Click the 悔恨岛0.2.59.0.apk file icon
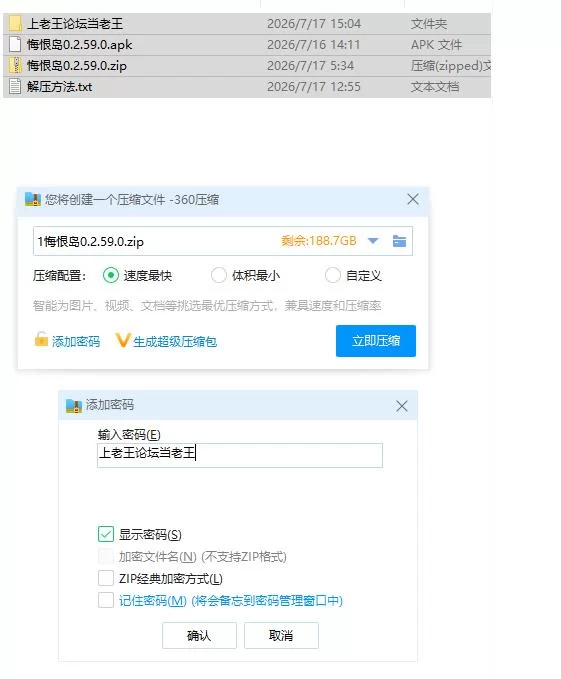561x679 pixels. 15,45
